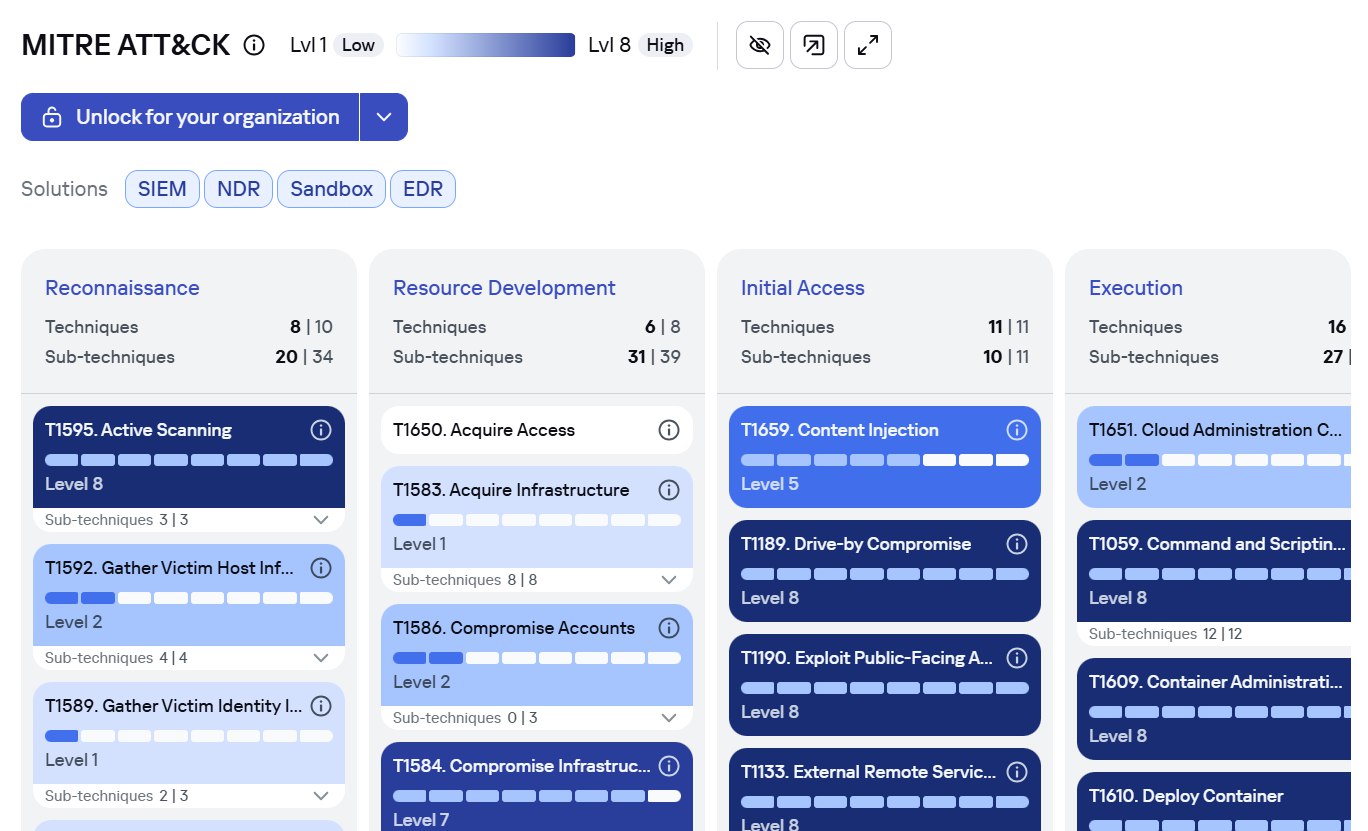This screenshot has height=831, width=1368.
Task: Click the T1659. Content Injection title
Action: (840, 430)
